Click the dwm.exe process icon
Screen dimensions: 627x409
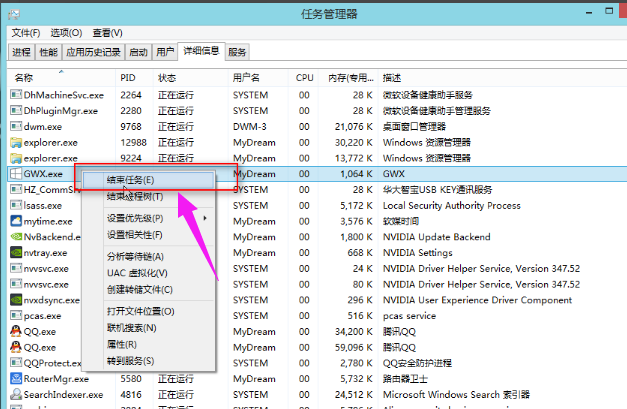(x=16, y=126)
